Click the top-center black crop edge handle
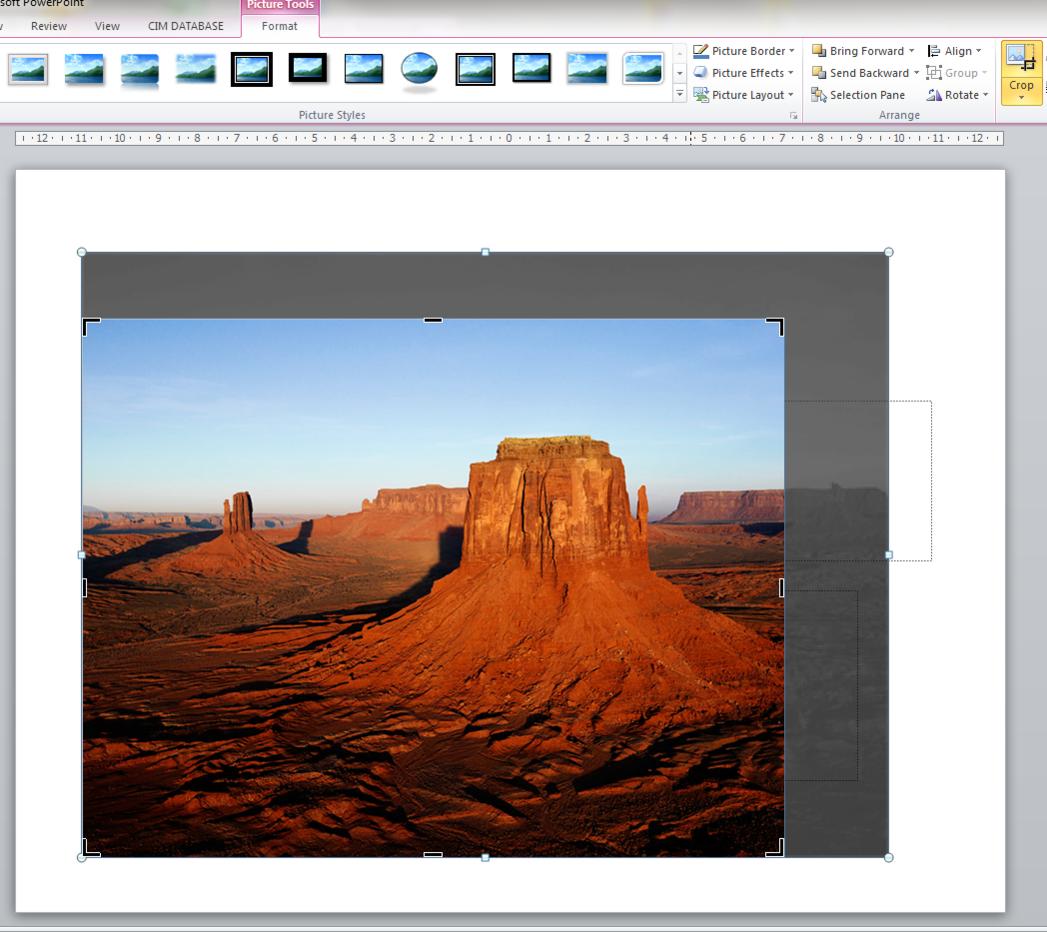 click(x=433, y=320)
